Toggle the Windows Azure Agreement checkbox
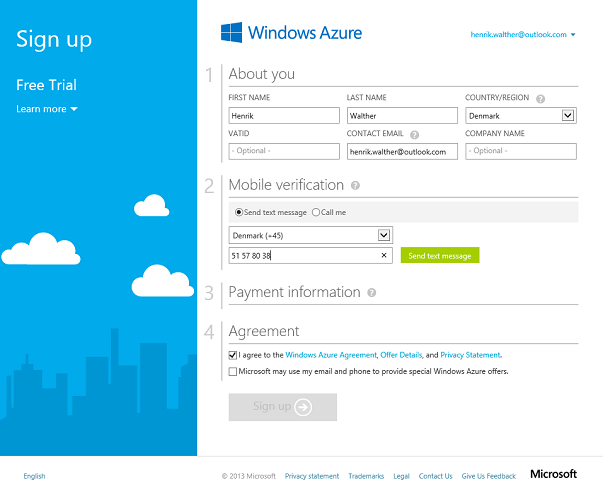Viewport: 603px width, 488px height. [233, 355]
